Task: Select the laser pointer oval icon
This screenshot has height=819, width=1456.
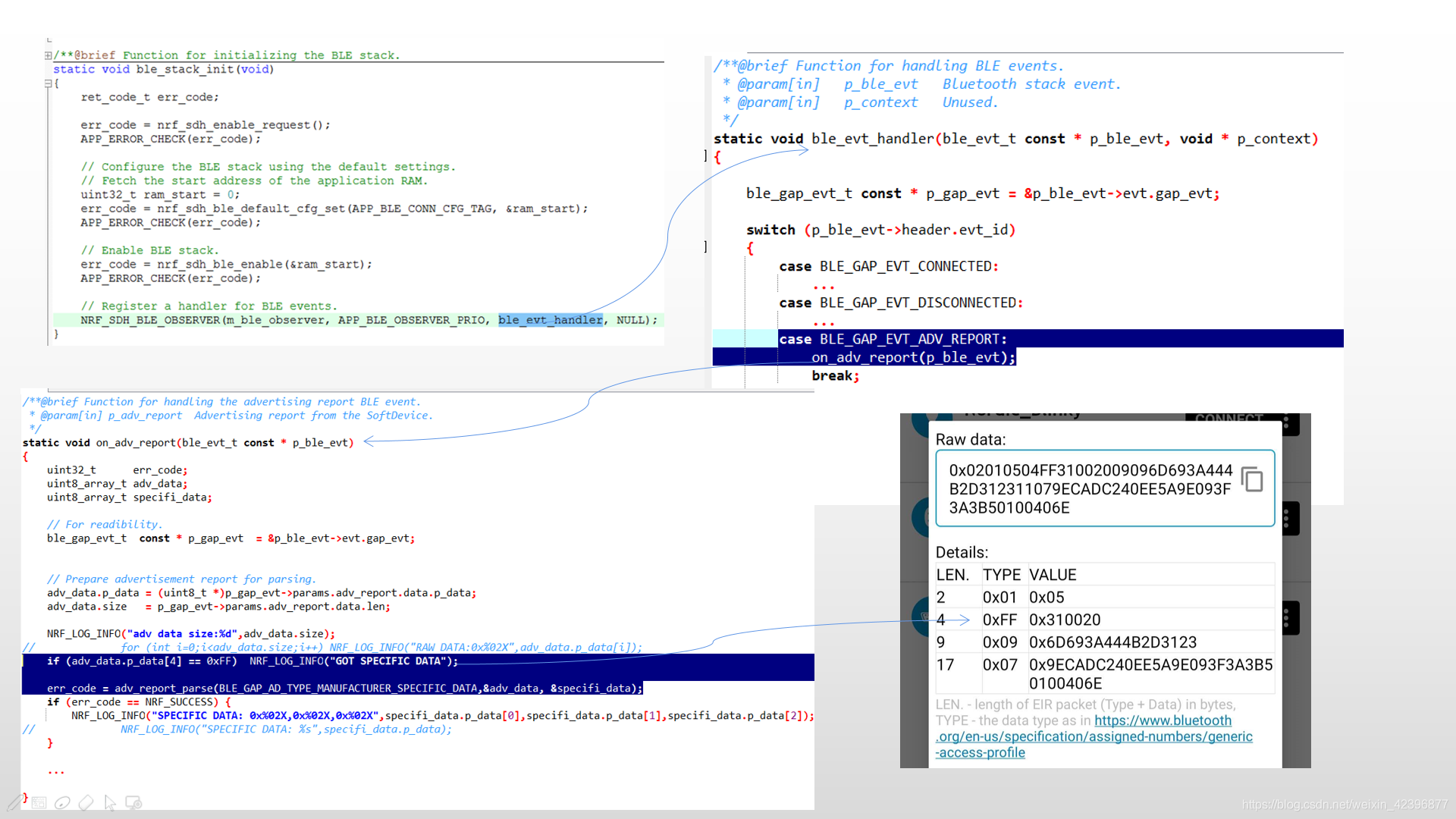Action: pos(63,802)
